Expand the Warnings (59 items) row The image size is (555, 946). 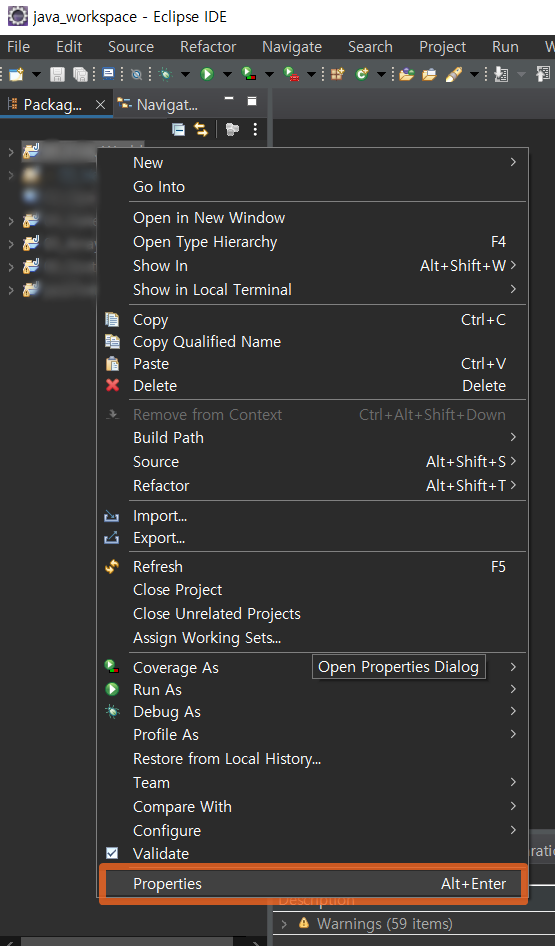(285, 924)
